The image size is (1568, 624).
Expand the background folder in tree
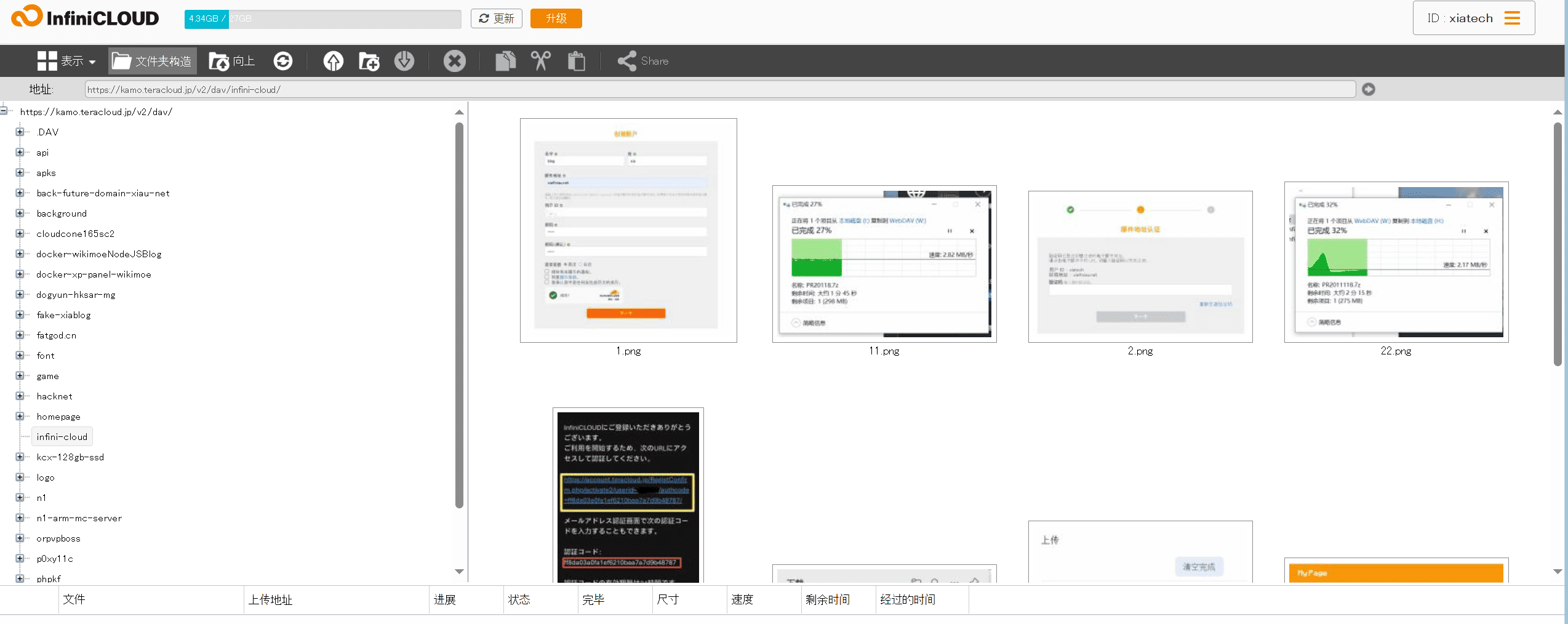point(20,214)
